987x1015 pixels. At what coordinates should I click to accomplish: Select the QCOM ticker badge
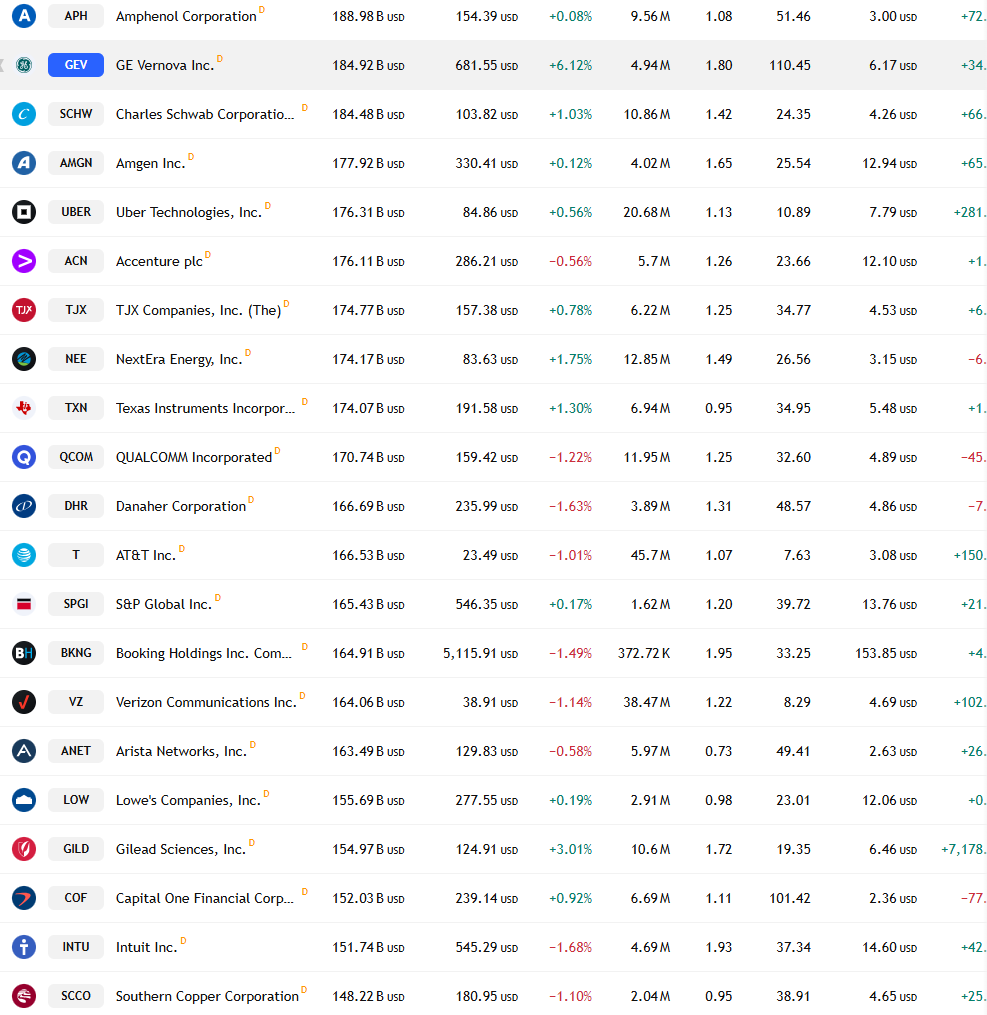point(76,457)
